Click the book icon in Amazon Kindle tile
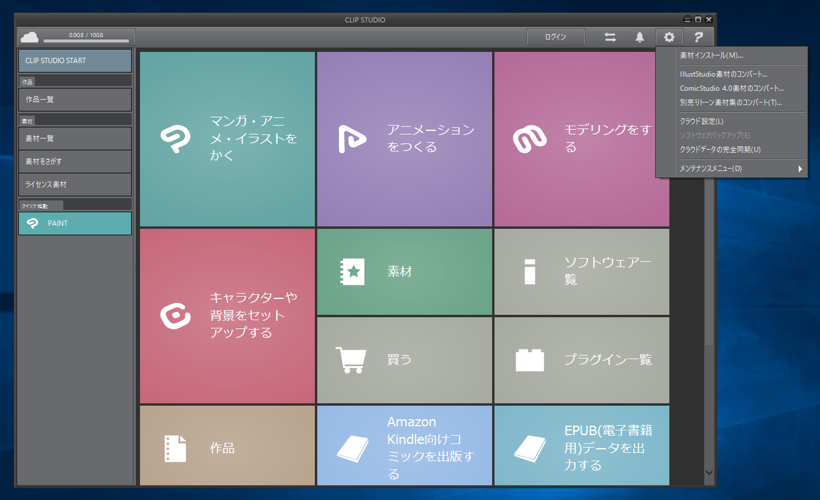 tap(352, 449)
